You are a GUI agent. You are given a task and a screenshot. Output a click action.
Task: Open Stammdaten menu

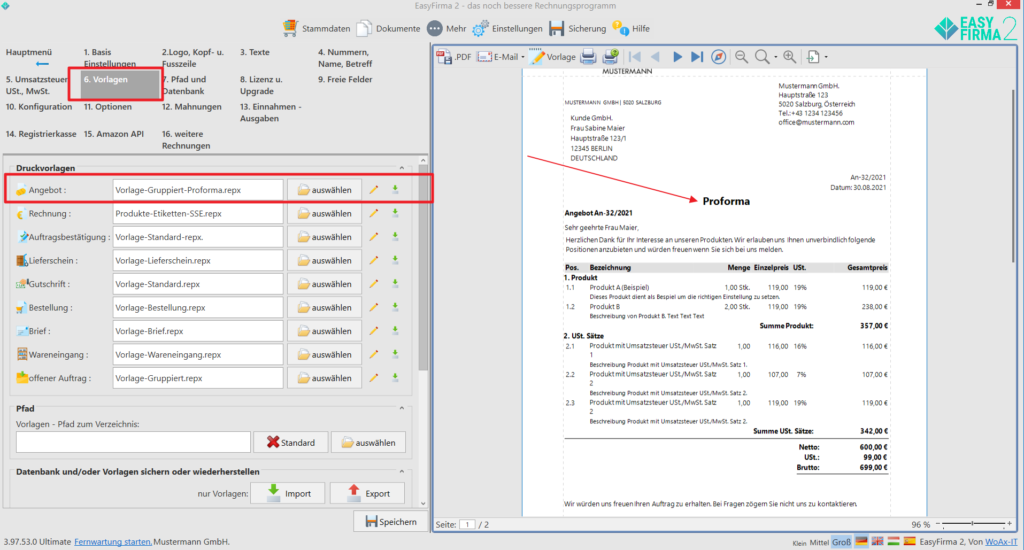(316, 28)
